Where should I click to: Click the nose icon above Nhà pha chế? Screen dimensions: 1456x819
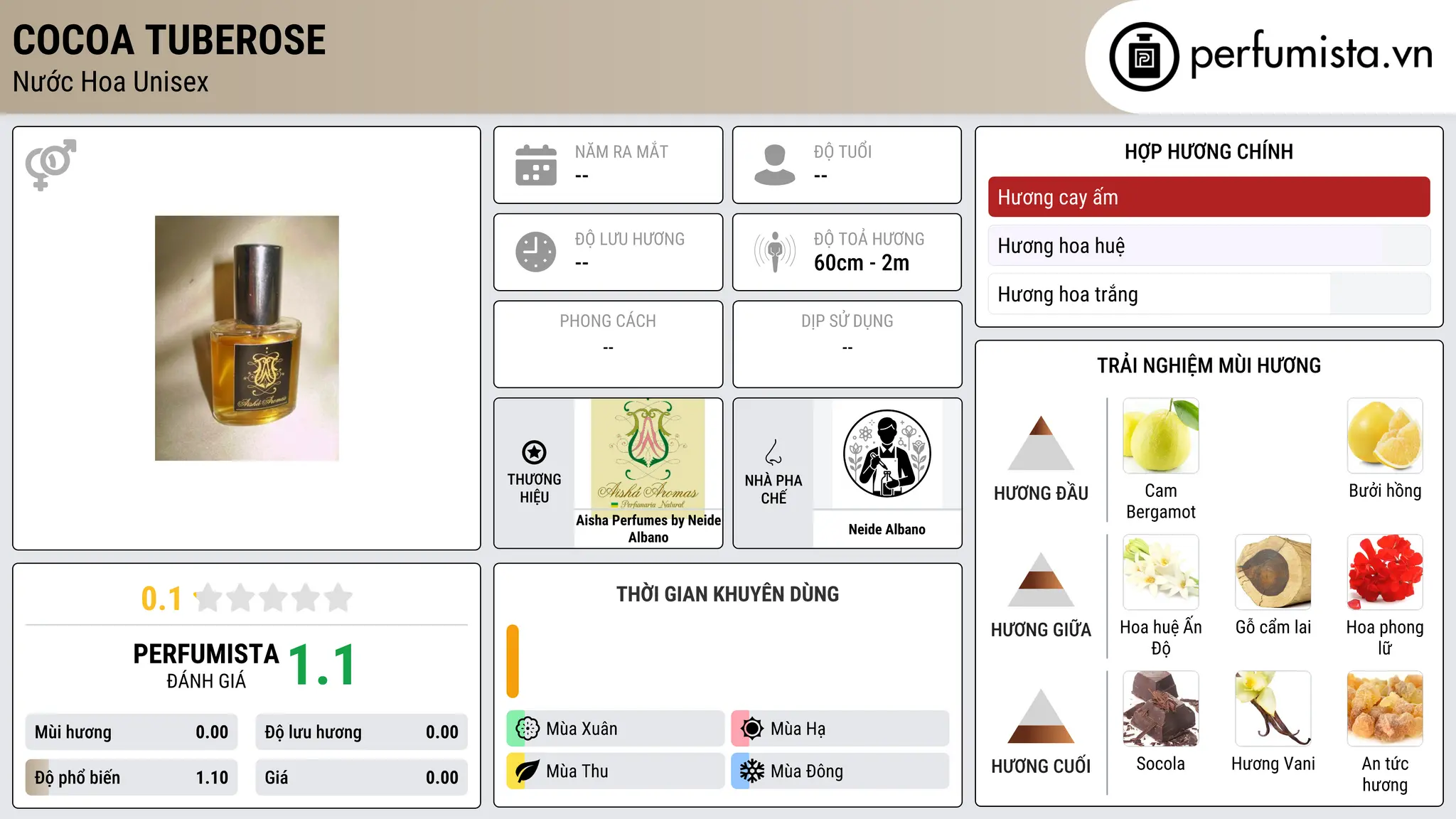pyautogui.click(x=773, y=452)
